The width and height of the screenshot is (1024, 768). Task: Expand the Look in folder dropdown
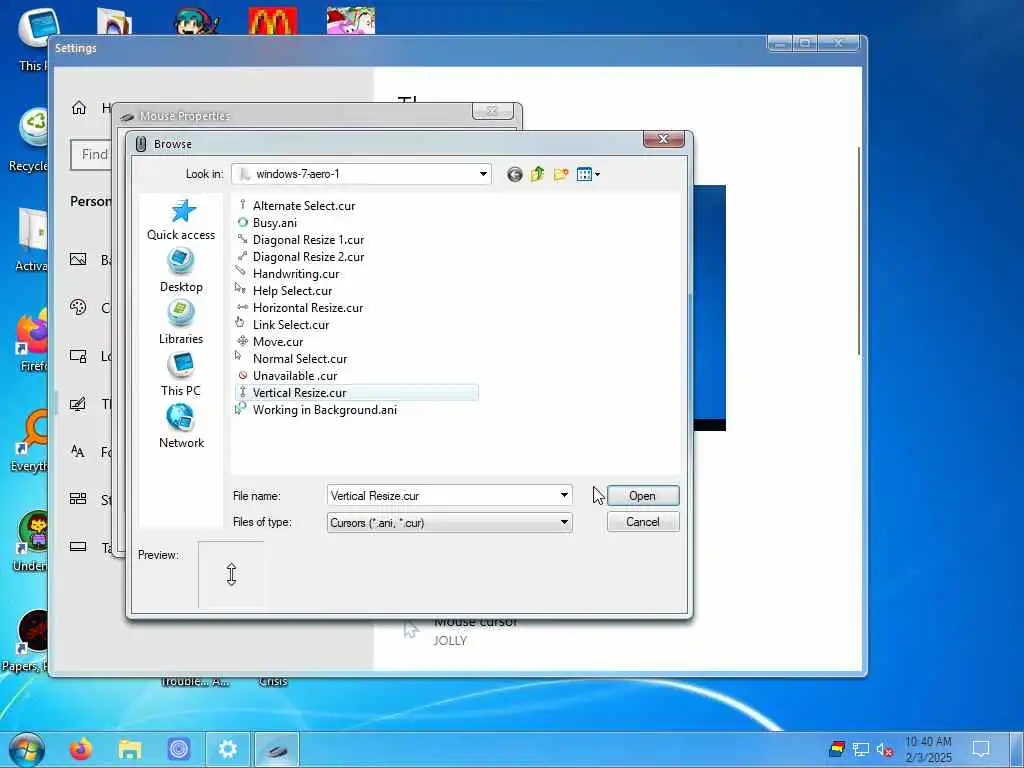tap(483, 174)
